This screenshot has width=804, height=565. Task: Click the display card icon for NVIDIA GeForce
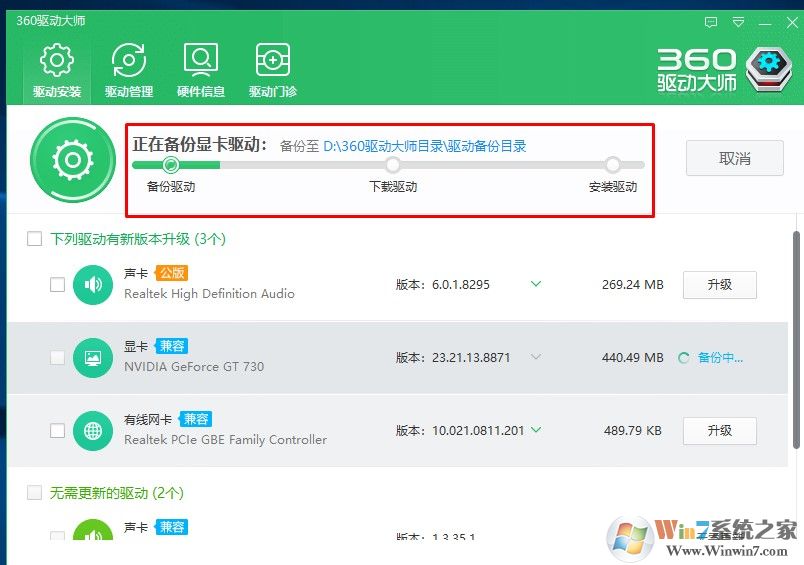(93, 358)
